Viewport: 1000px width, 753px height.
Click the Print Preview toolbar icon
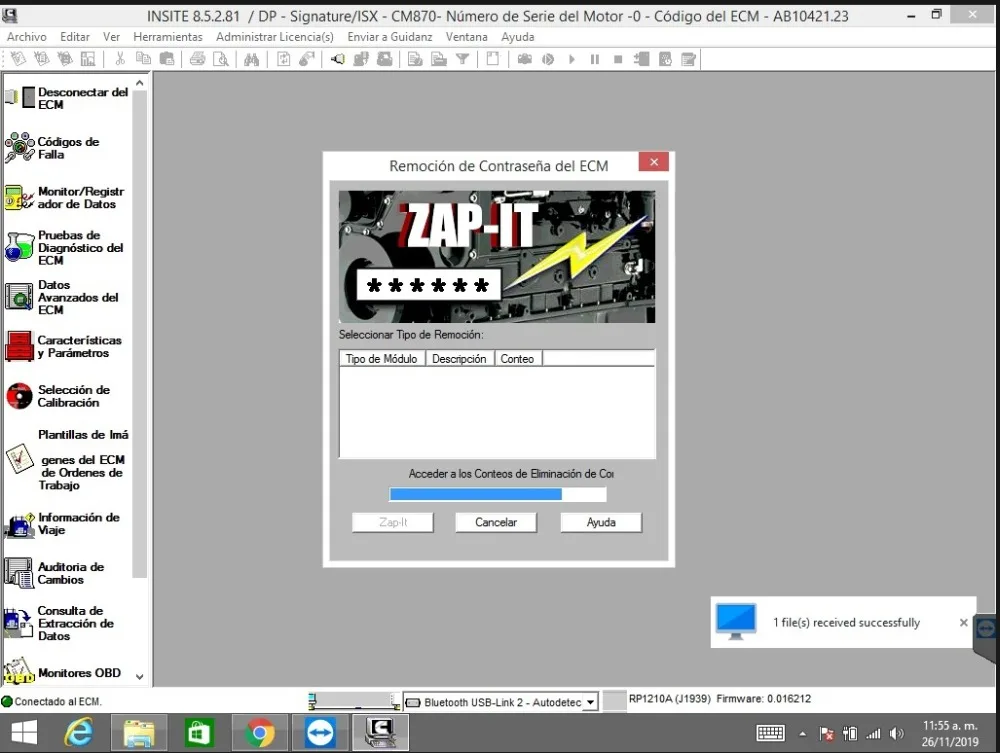point(221,59)
